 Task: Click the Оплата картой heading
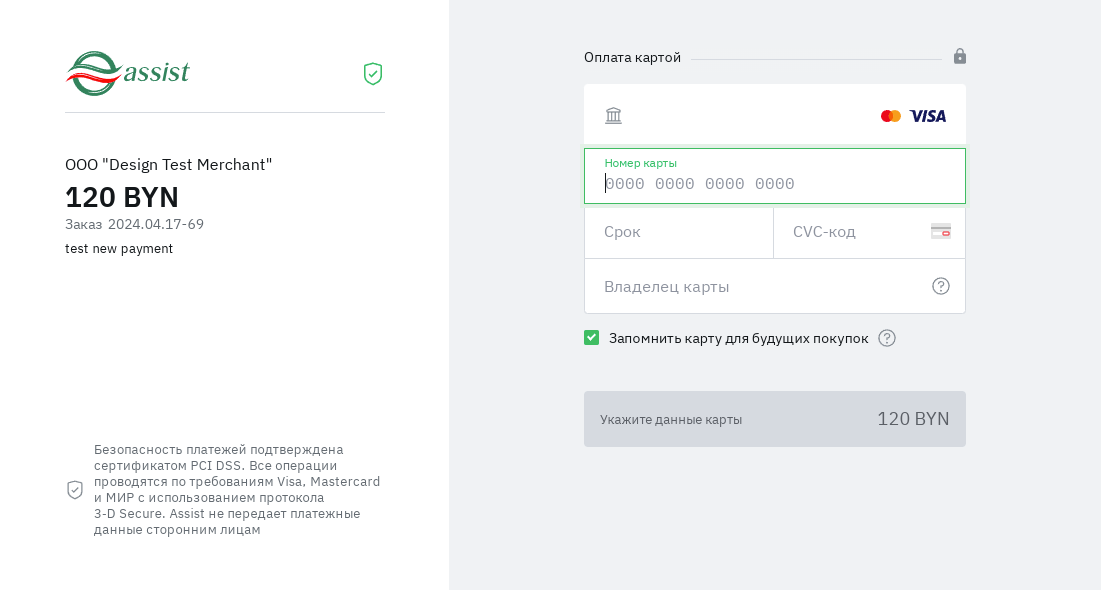coord(632,58)
